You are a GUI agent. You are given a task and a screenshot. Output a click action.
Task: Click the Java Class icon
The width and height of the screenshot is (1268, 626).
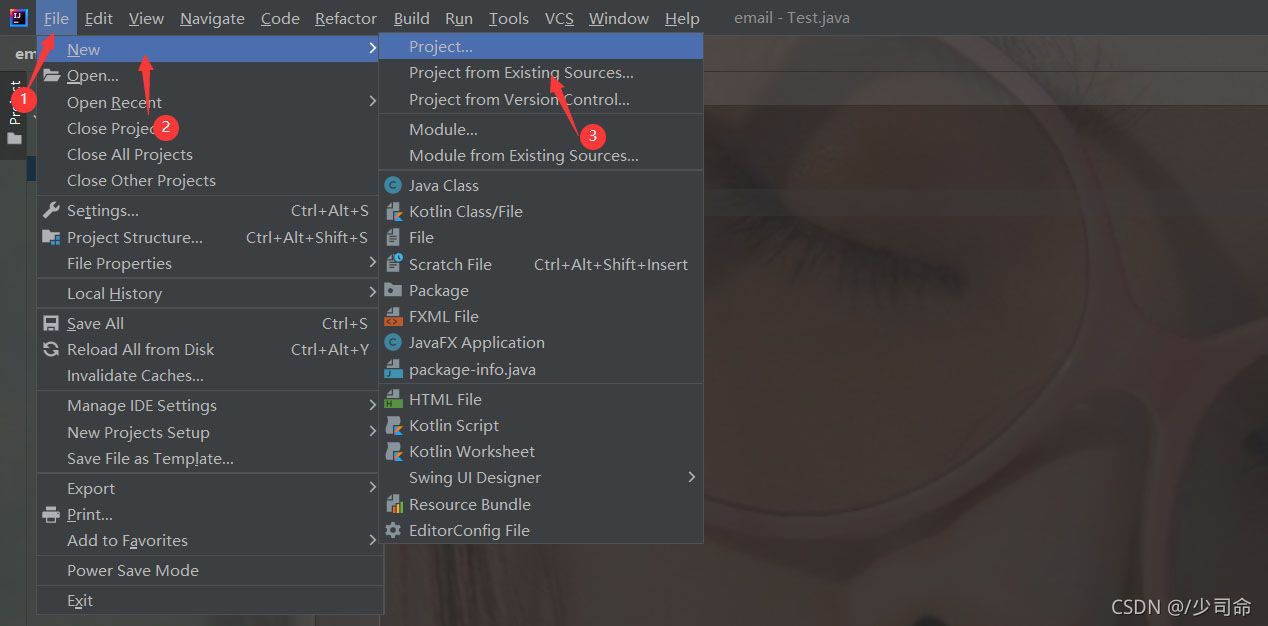click(x=393, y=185)
